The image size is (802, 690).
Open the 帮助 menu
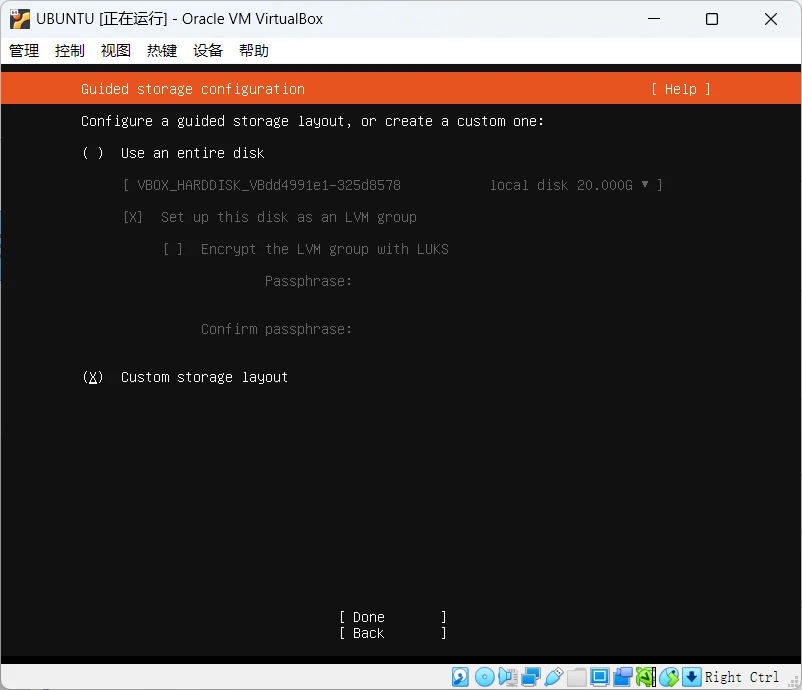tap(254, 51)
